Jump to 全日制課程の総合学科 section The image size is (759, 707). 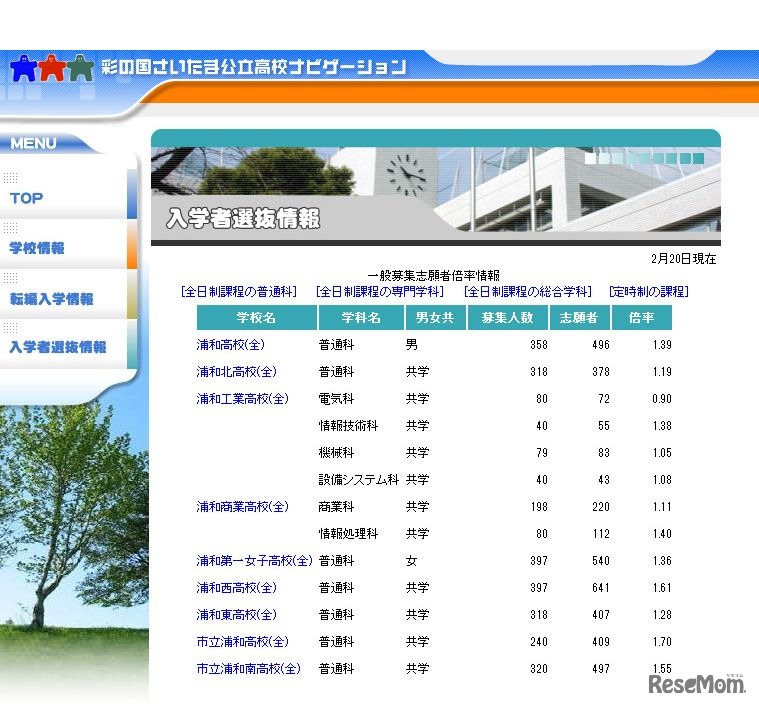[x=528, y=292]
